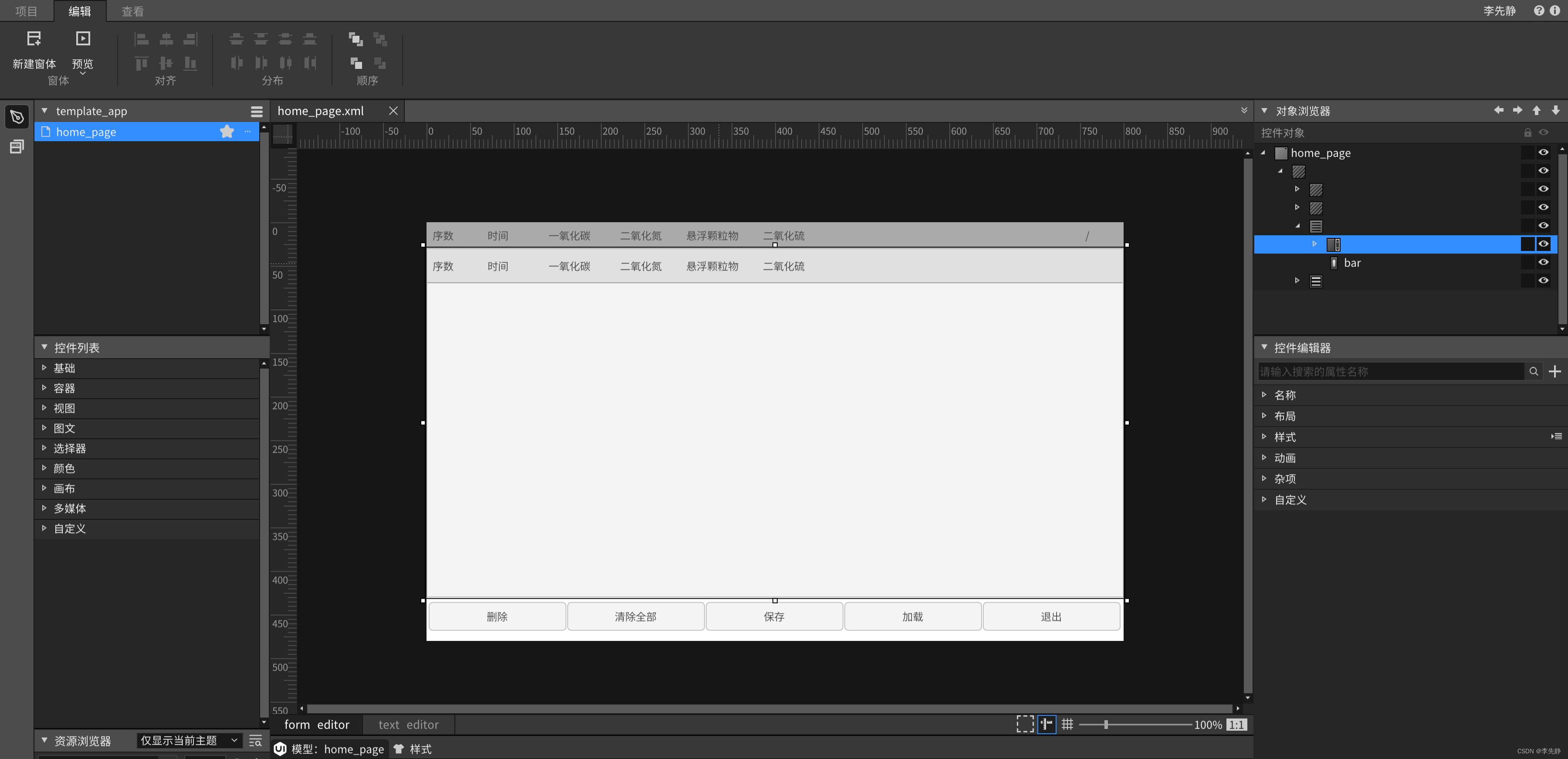
Task: Open the more options dots on home_page
Action: (248, 132)
